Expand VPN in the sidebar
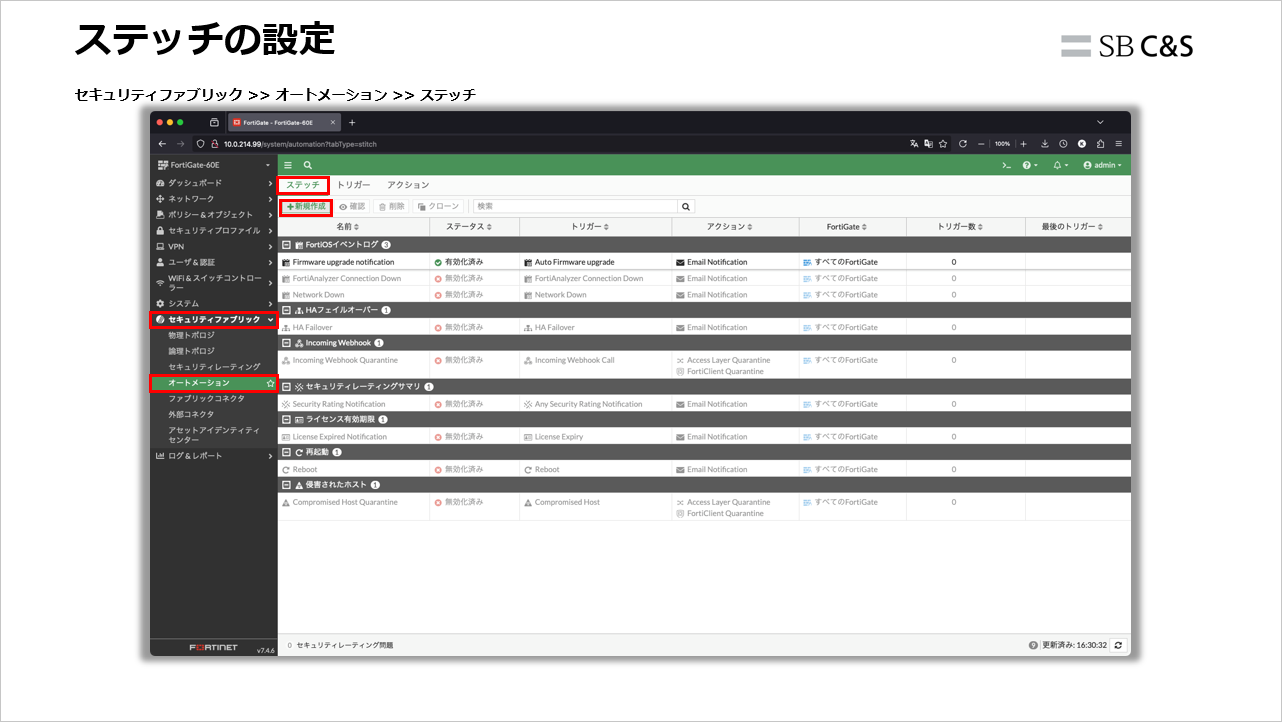Image resolution: width=1282 pixels, height=722 pixels. point(214,246)
